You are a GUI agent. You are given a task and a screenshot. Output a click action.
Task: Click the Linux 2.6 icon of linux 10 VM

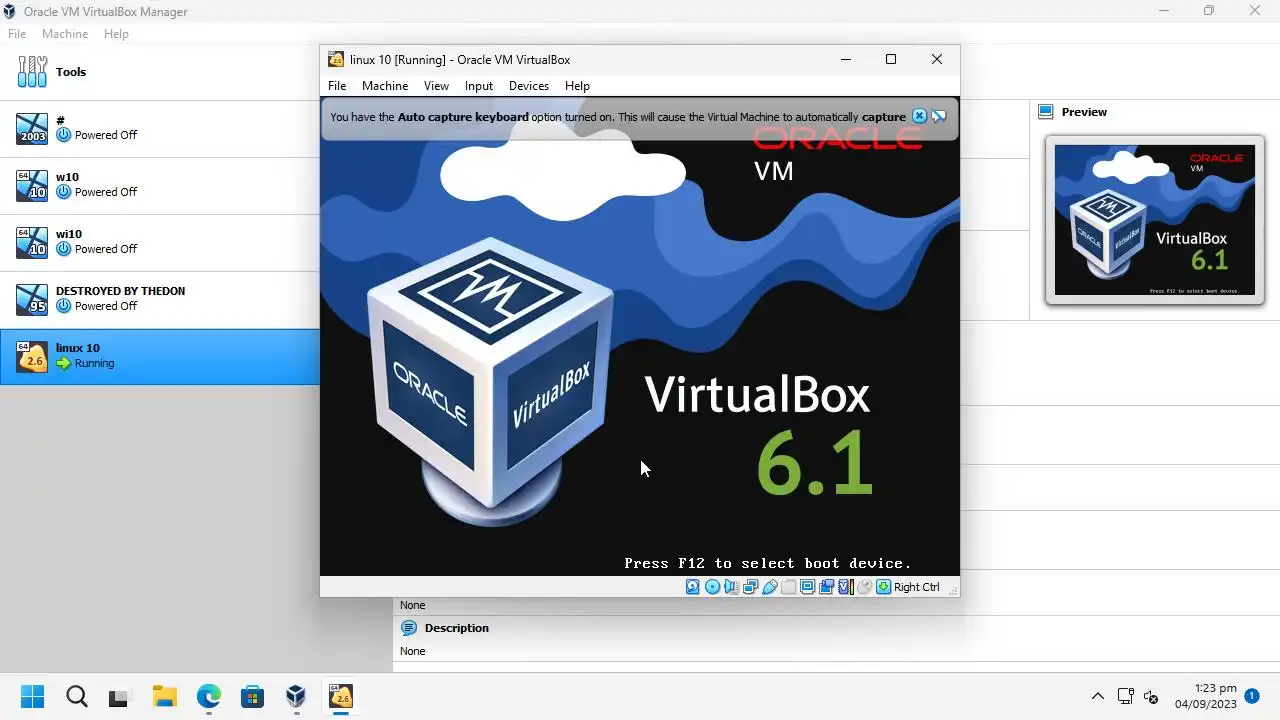[x=32, y=356]
